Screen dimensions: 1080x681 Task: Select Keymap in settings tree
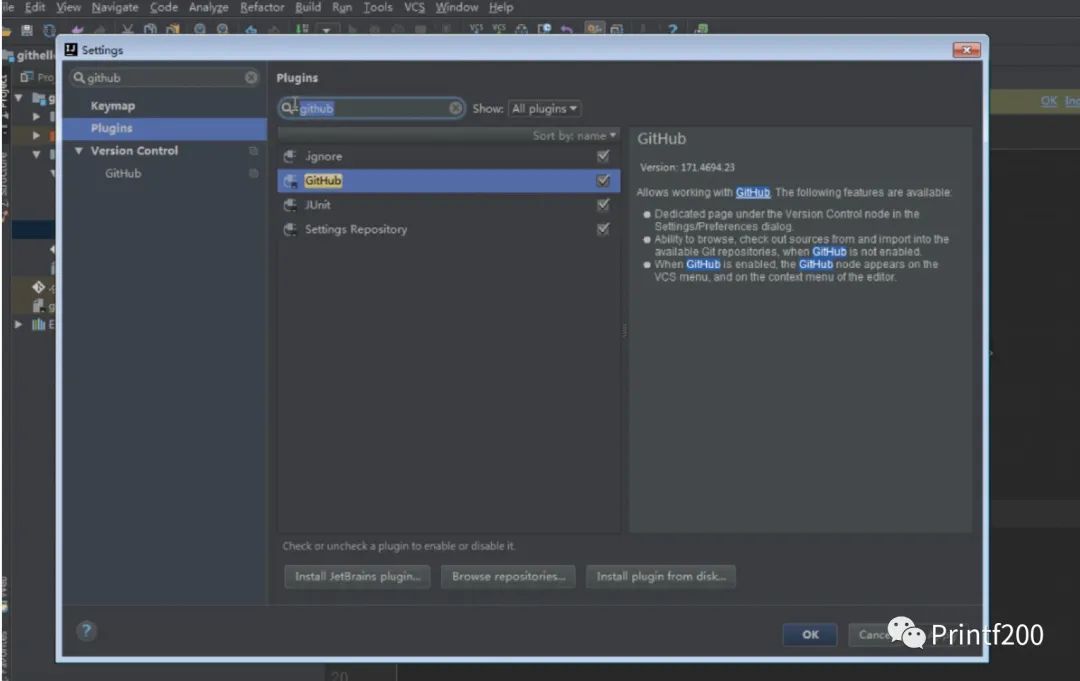tap(113, 106)
